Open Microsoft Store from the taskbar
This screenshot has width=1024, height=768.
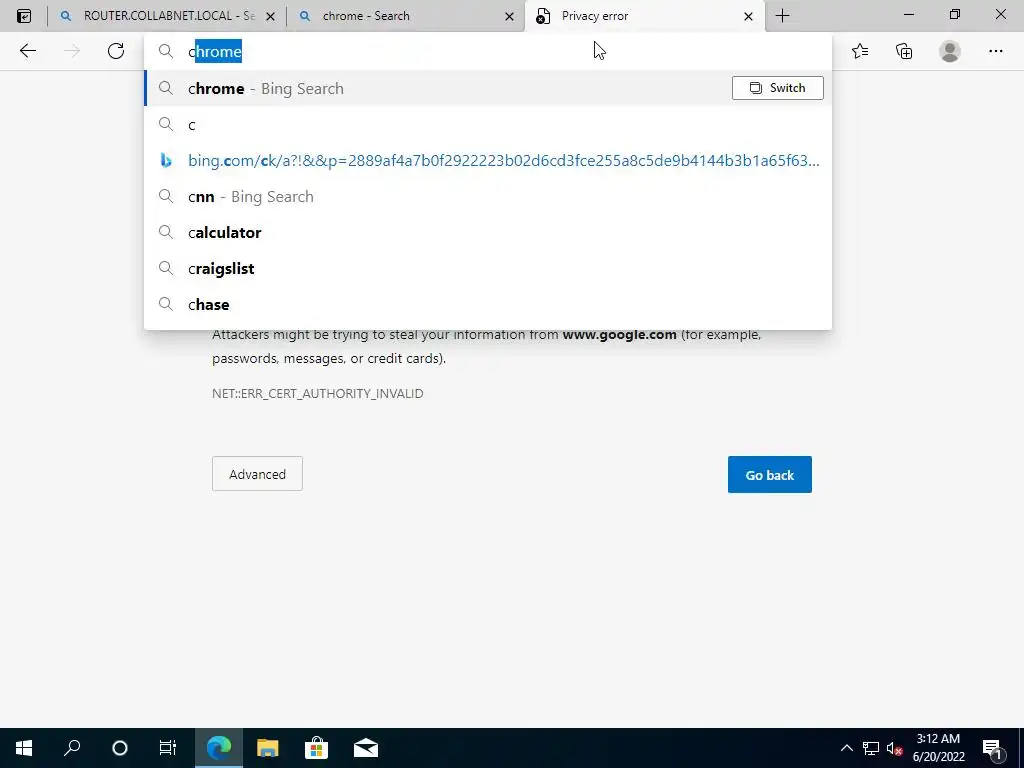pos(316,748)
